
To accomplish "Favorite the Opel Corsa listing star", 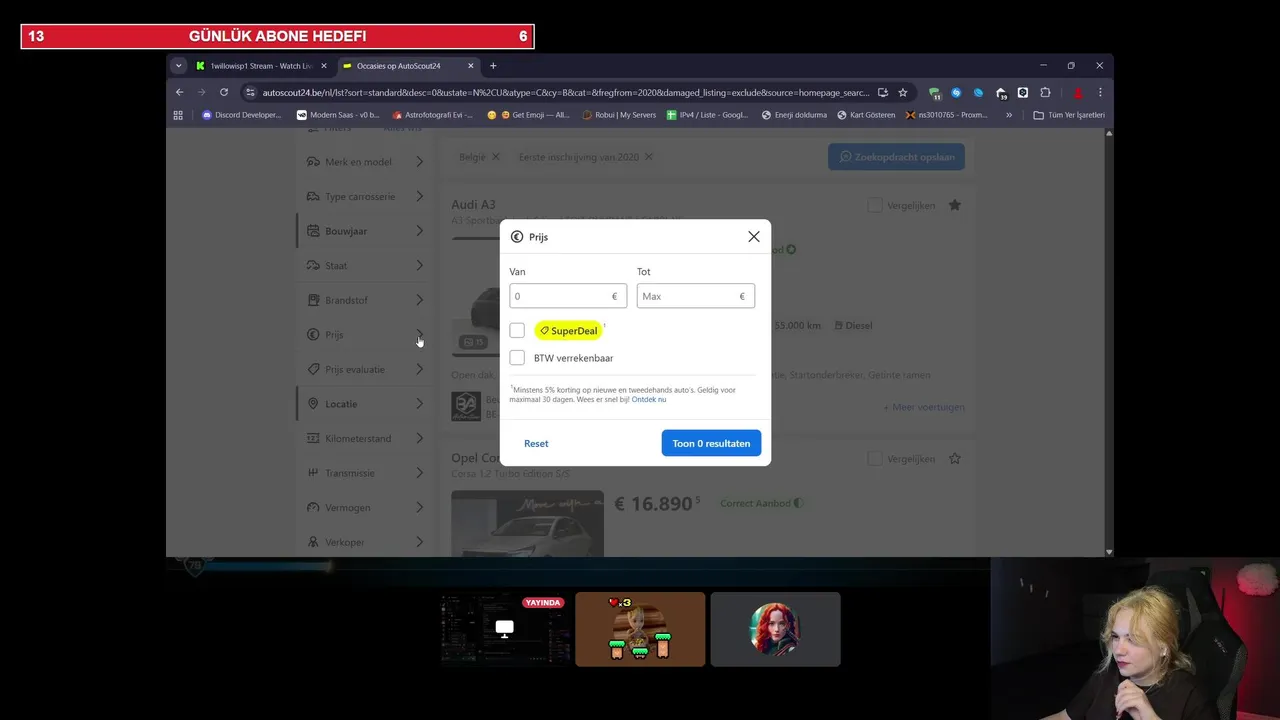I will [955, 458].
